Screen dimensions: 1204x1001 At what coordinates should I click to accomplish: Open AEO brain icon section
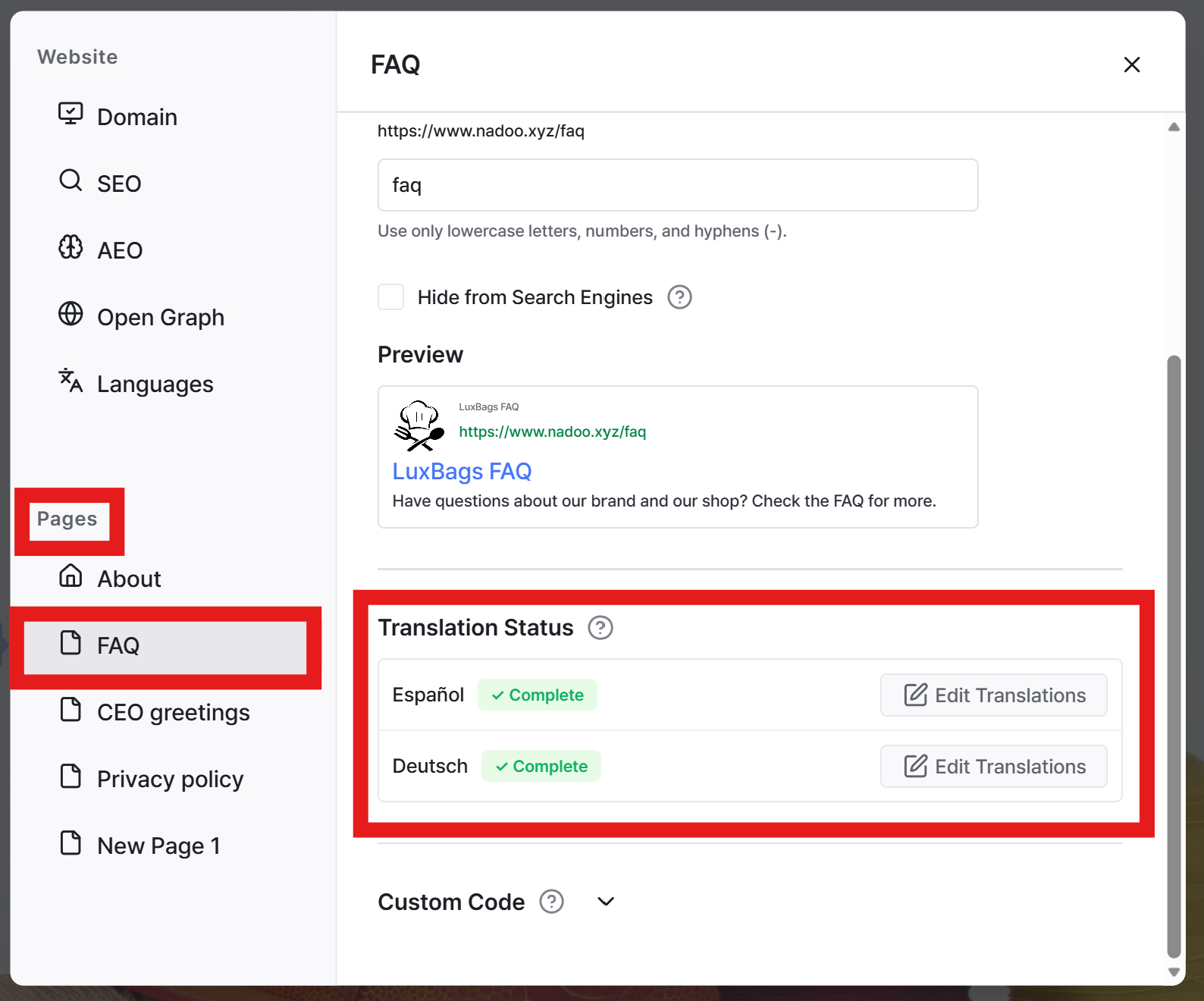tap(71, 247)
